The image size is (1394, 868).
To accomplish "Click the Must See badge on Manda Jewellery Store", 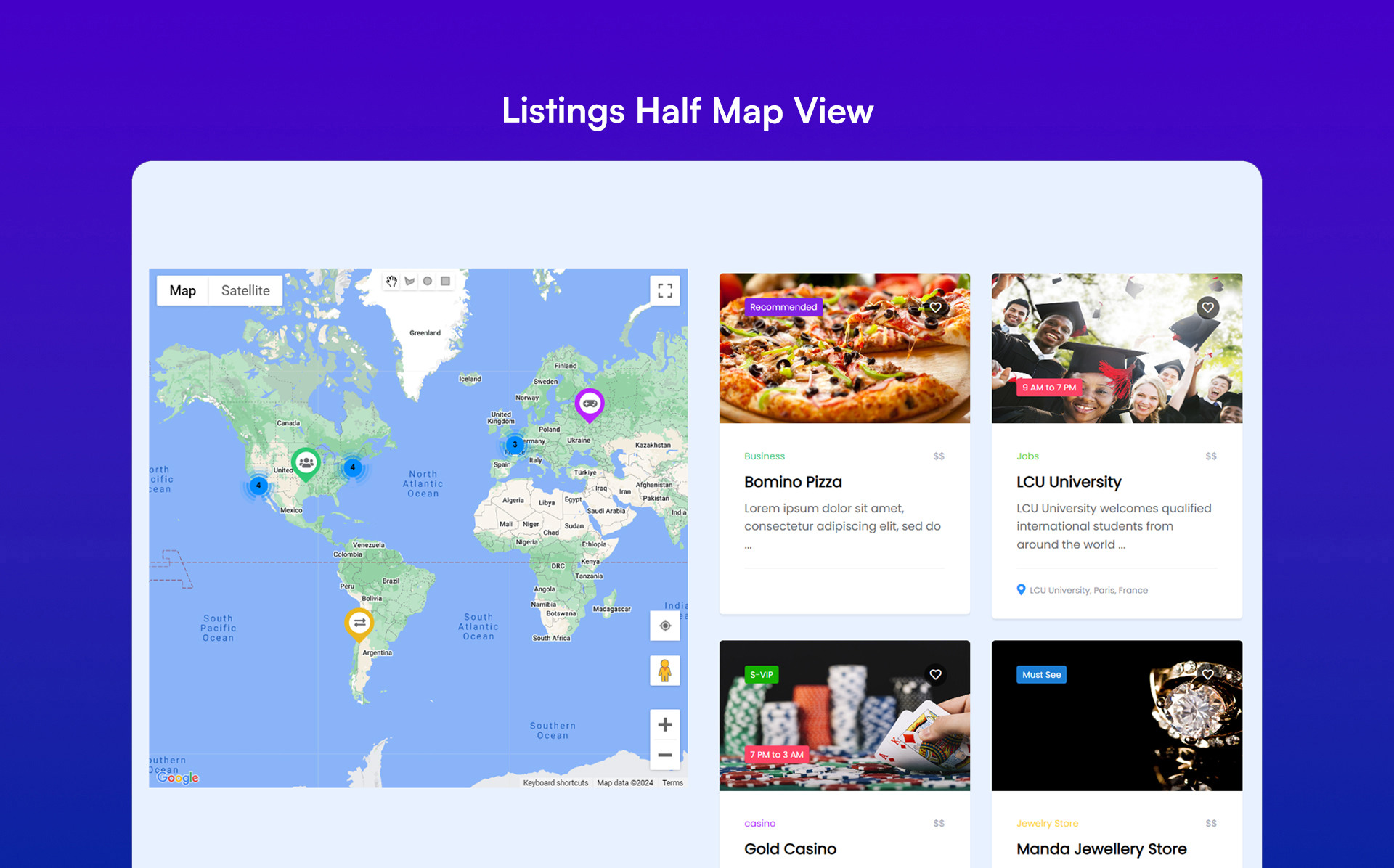I will point(1041,674).
